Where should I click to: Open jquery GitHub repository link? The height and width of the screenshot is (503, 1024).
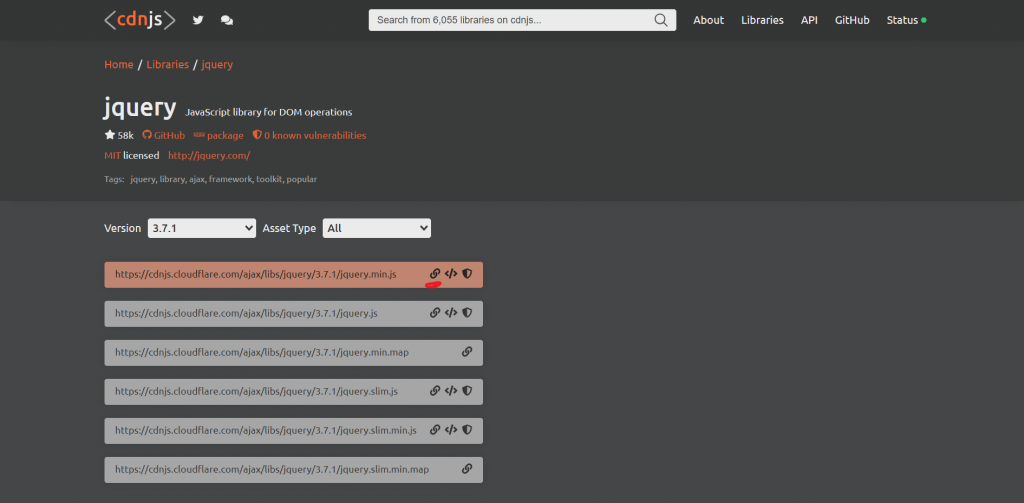click(163, 135)
